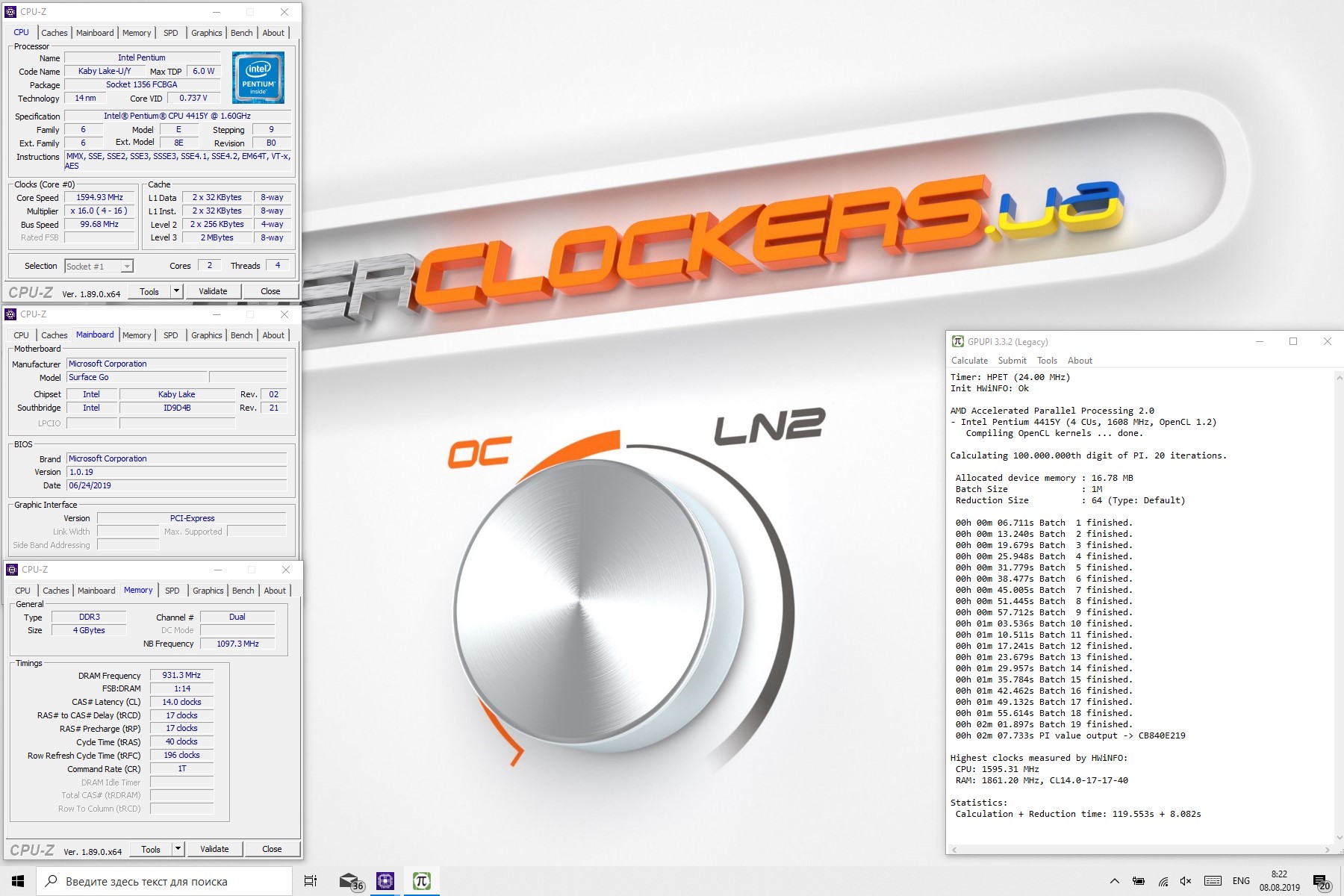The height and width of the screenshot is (896, 1344).
Task: Click Graphic Interface Version PCI-Express field
Action: (192, 518)
